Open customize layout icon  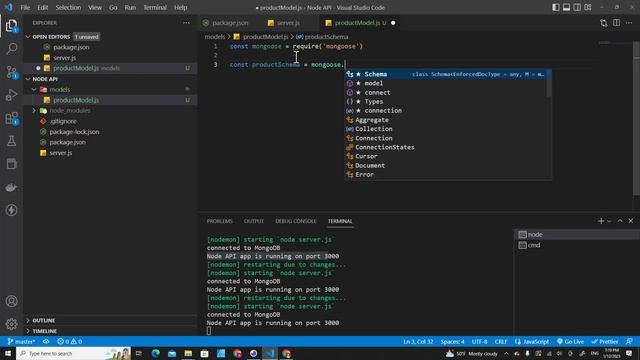[588, 7]
